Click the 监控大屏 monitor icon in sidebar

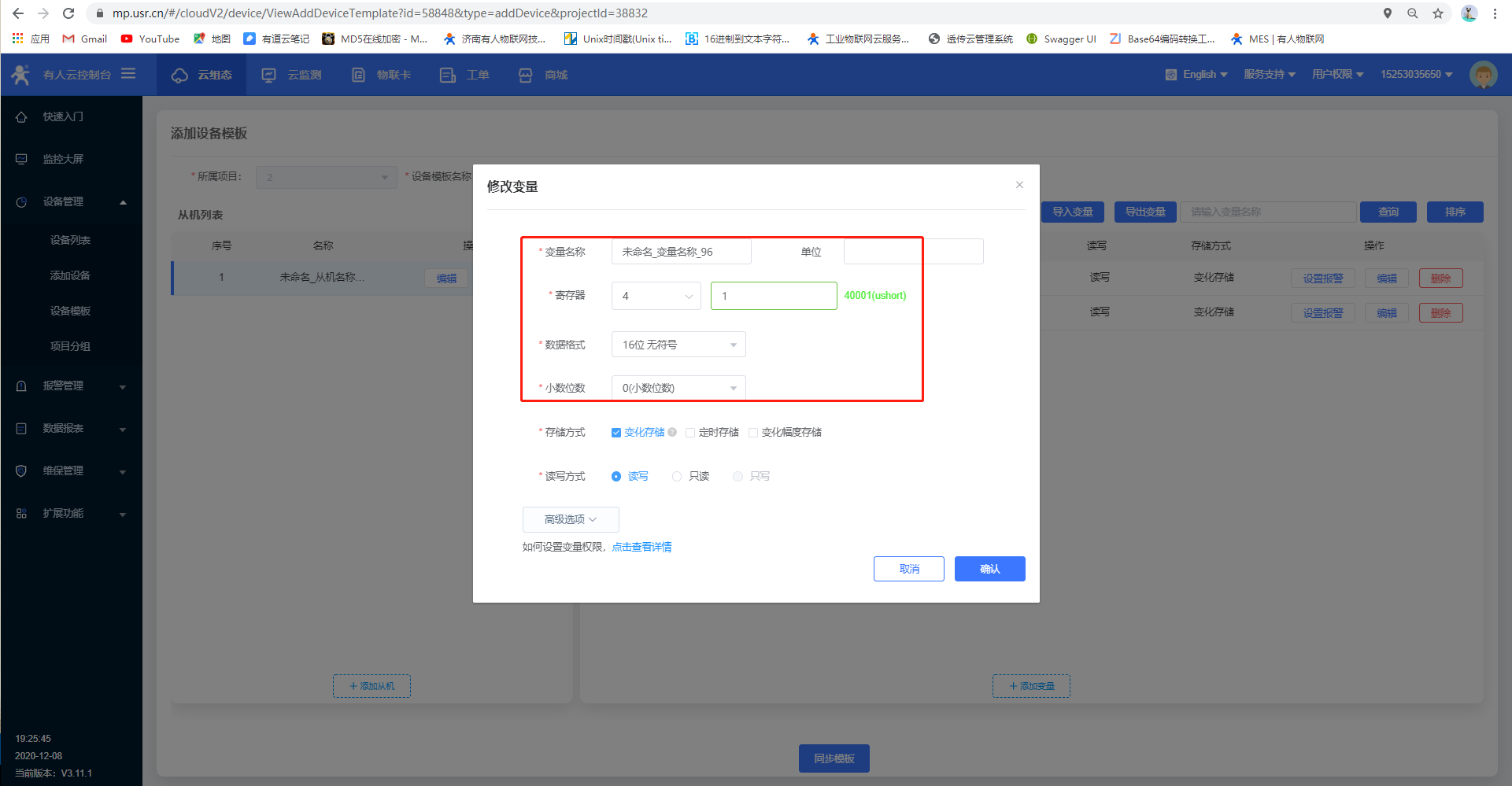click(x=21, y=159)
